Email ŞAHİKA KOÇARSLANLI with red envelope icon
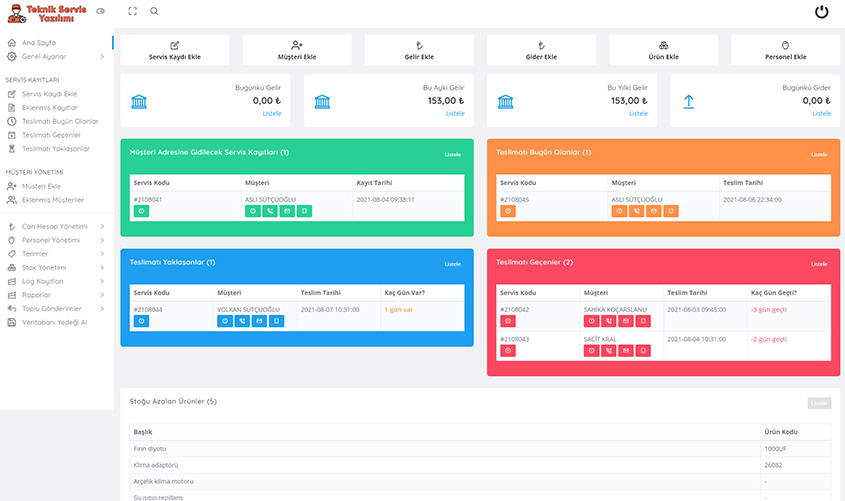 tap(626, 321)
